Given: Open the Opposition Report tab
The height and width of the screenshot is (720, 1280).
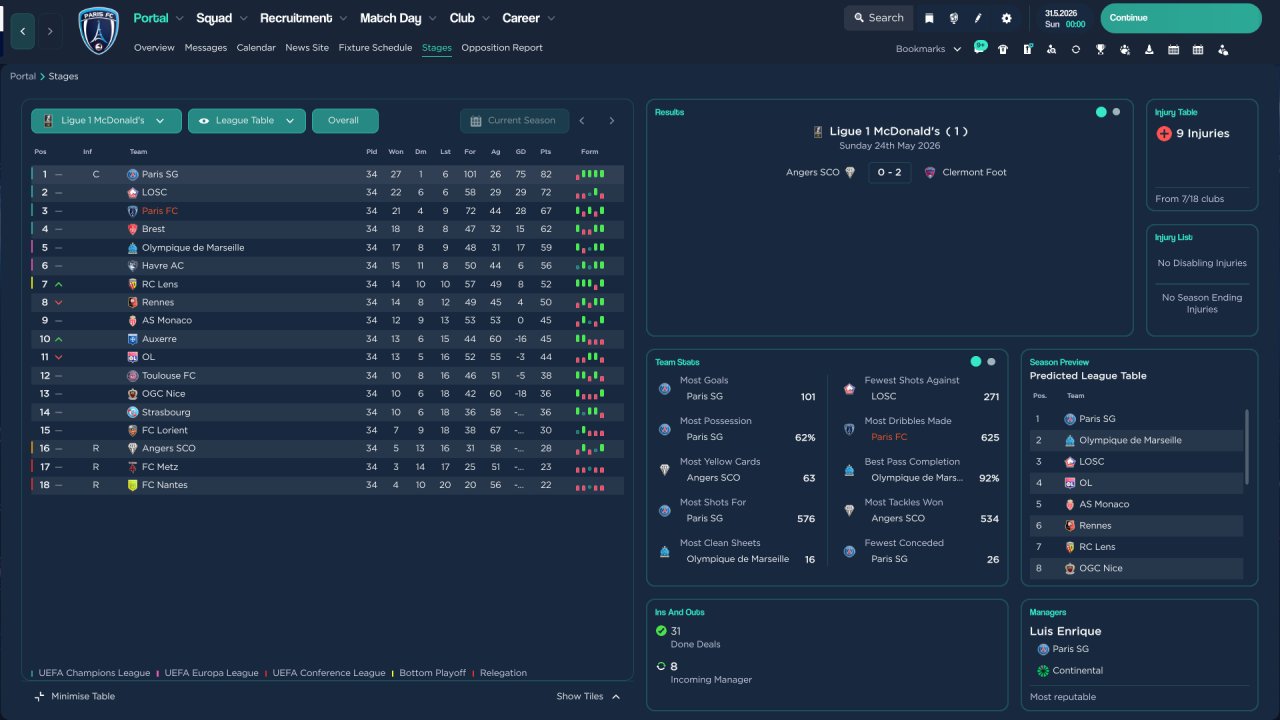Looking at the screenshot, I should point(502,48).
